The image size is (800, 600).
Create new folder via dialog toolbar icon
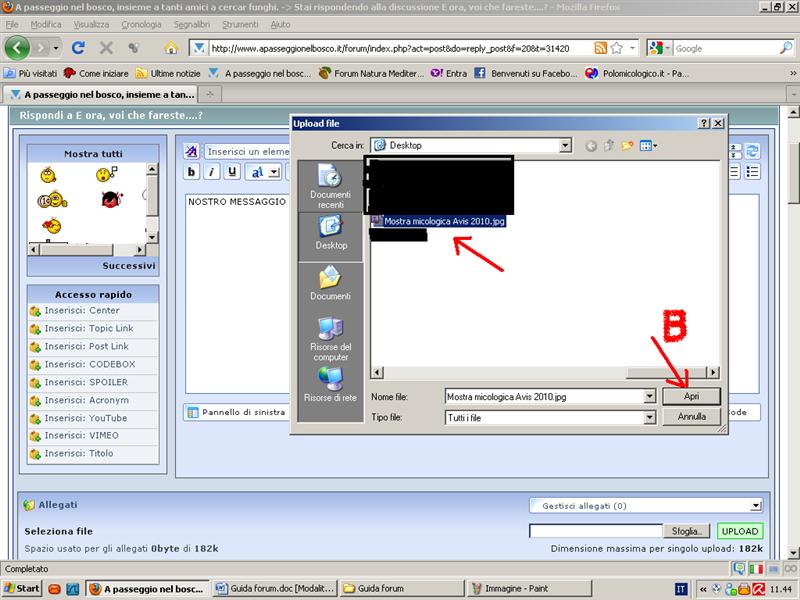click(x=627, y=145)
